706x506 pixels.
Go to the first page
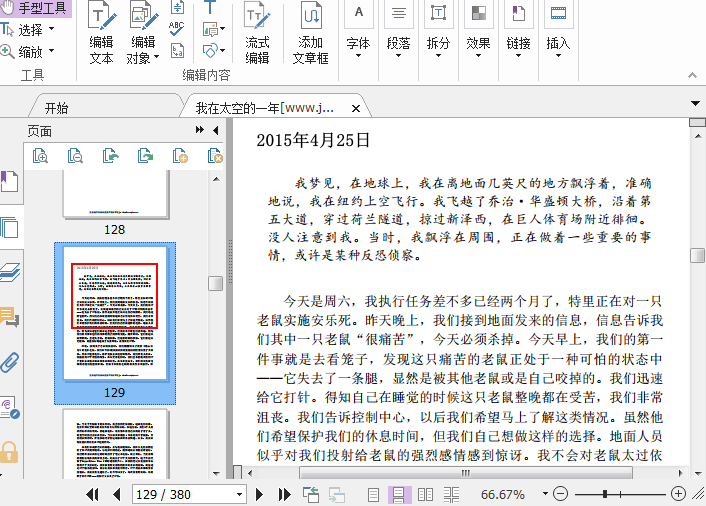click(x=92, y=494)
